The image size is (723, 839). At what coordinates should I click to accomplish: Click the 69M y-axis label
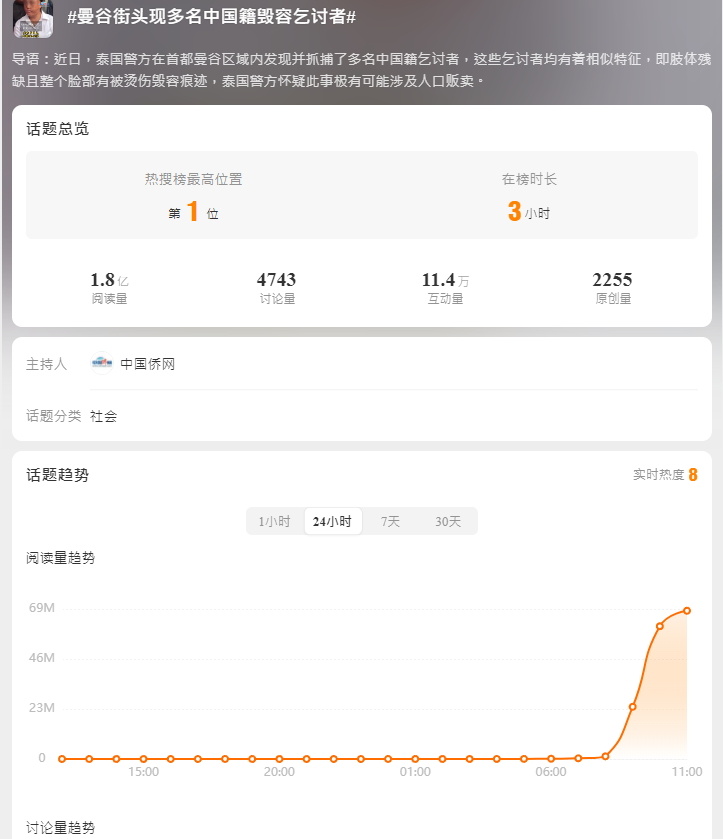coord(42,608)
